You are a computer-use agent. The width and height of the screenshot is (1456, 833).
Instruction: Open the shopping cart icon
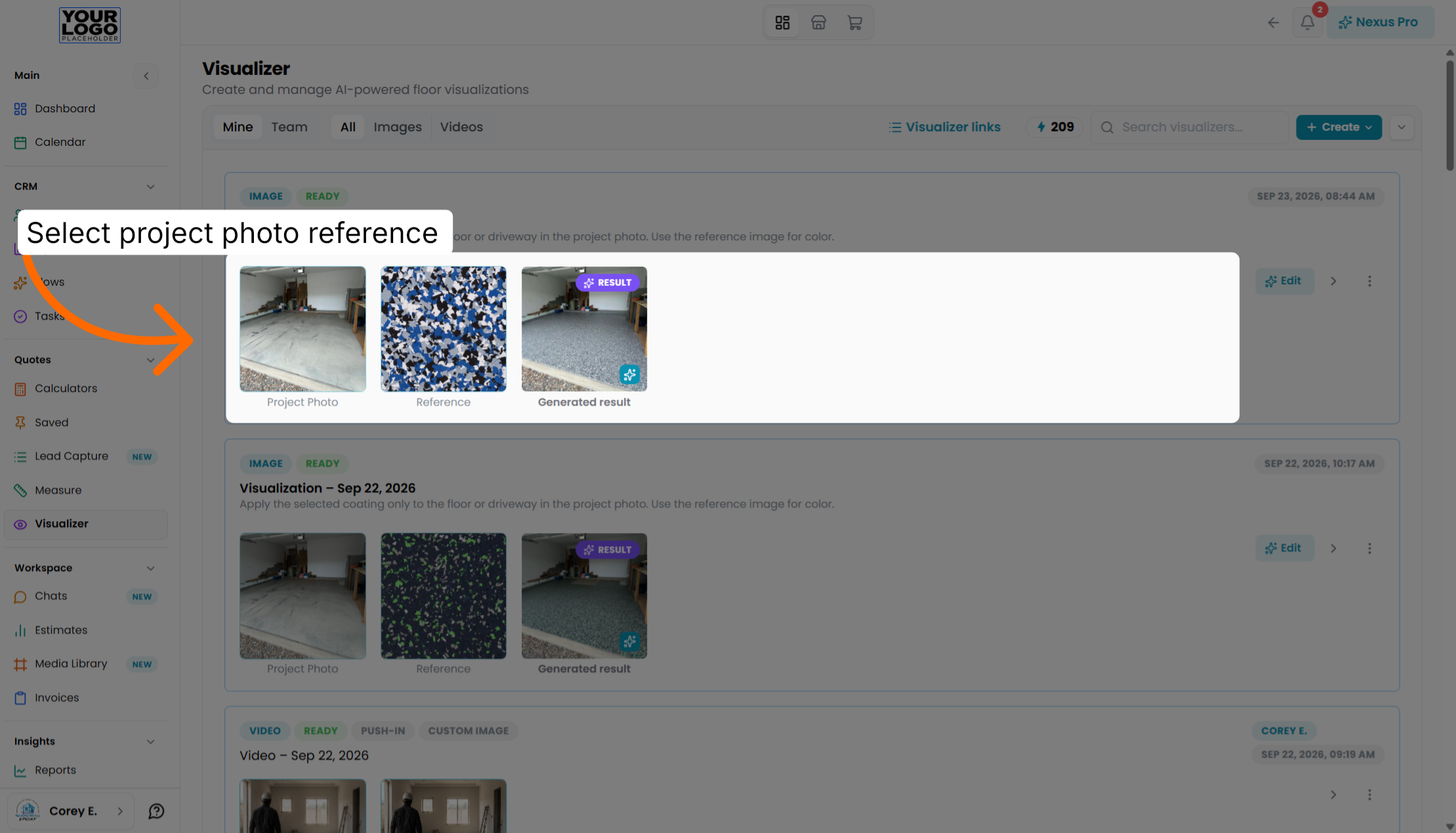tap(854, 23)
